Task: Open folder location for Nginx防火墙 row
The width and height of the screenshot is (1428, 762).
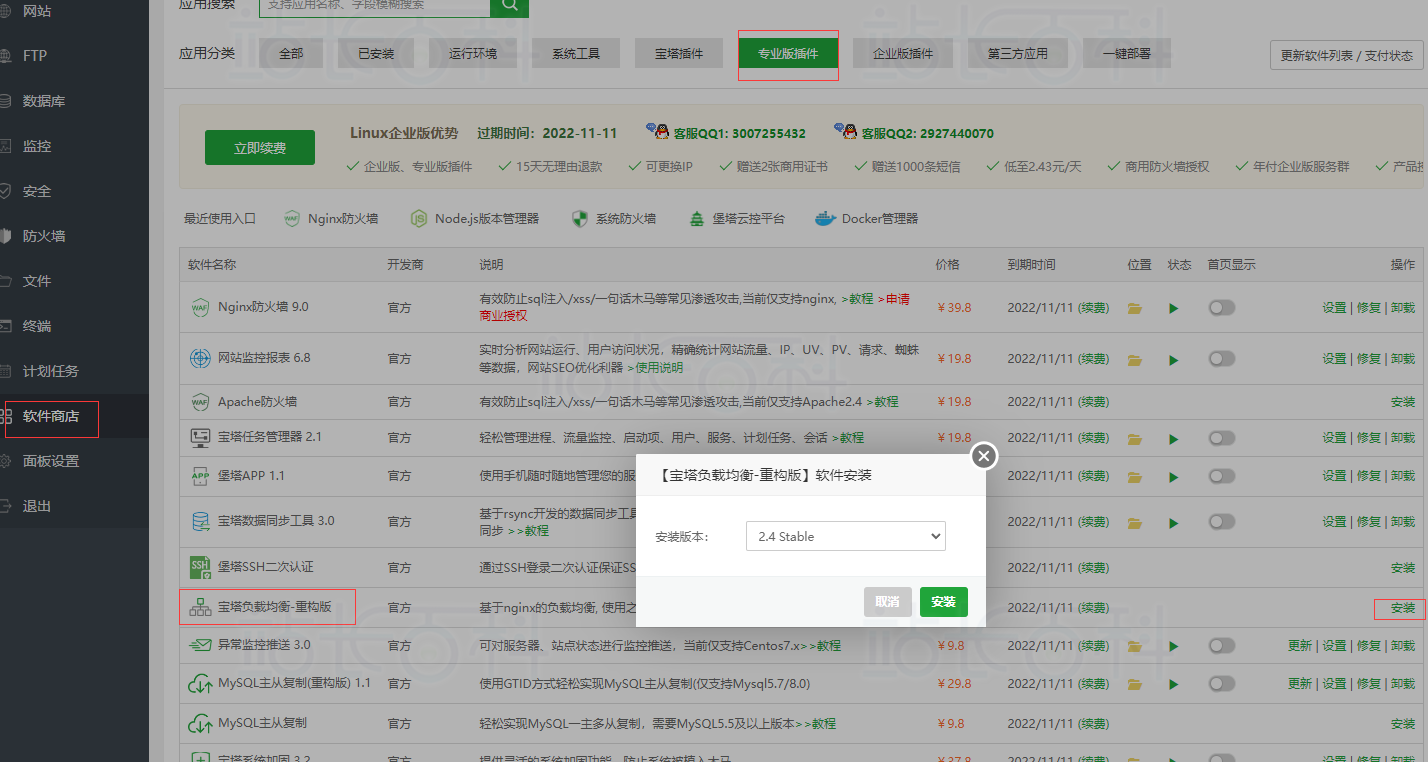Action: pyautogui.click(x=1134, y=308)
